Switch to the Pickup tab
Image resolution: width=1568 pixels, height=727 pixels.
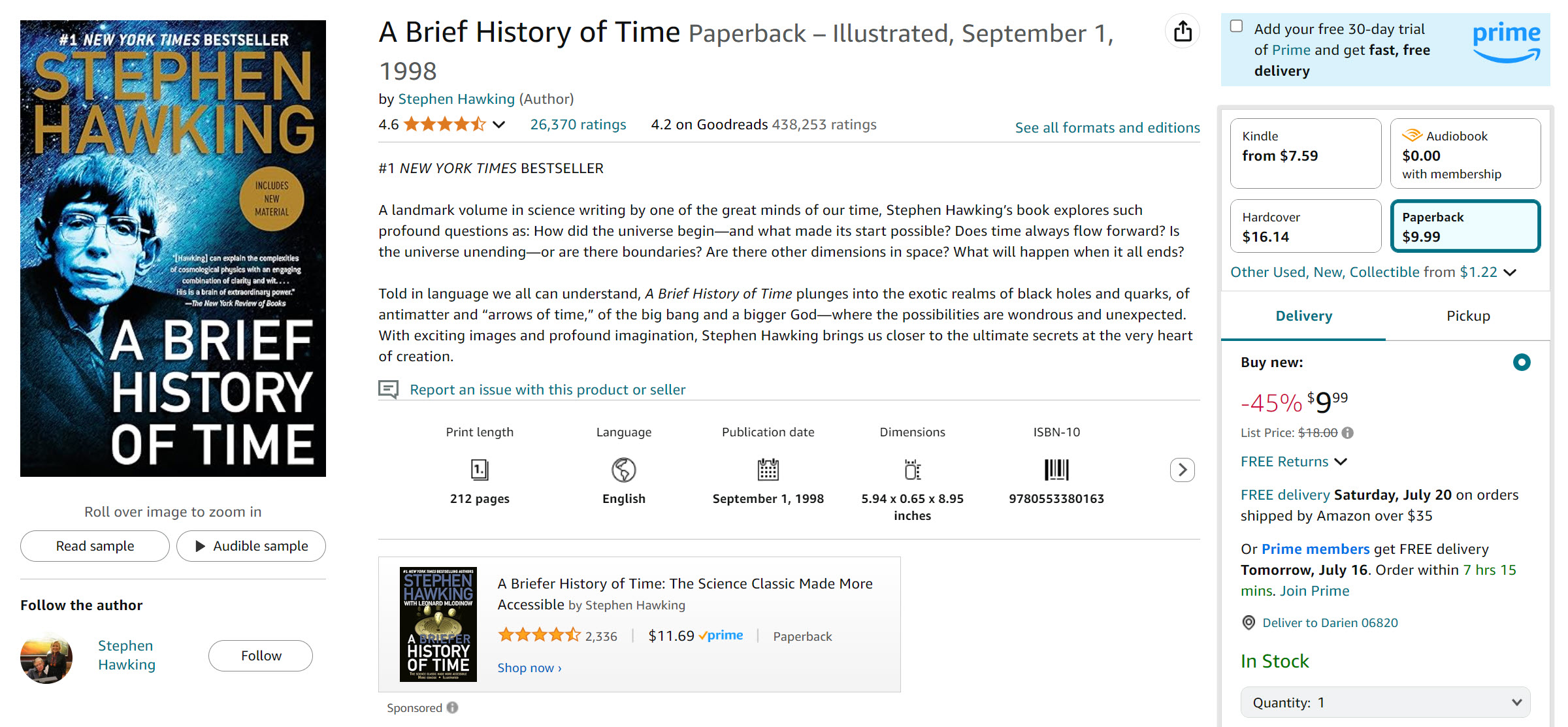click(x=1469, y=315)
